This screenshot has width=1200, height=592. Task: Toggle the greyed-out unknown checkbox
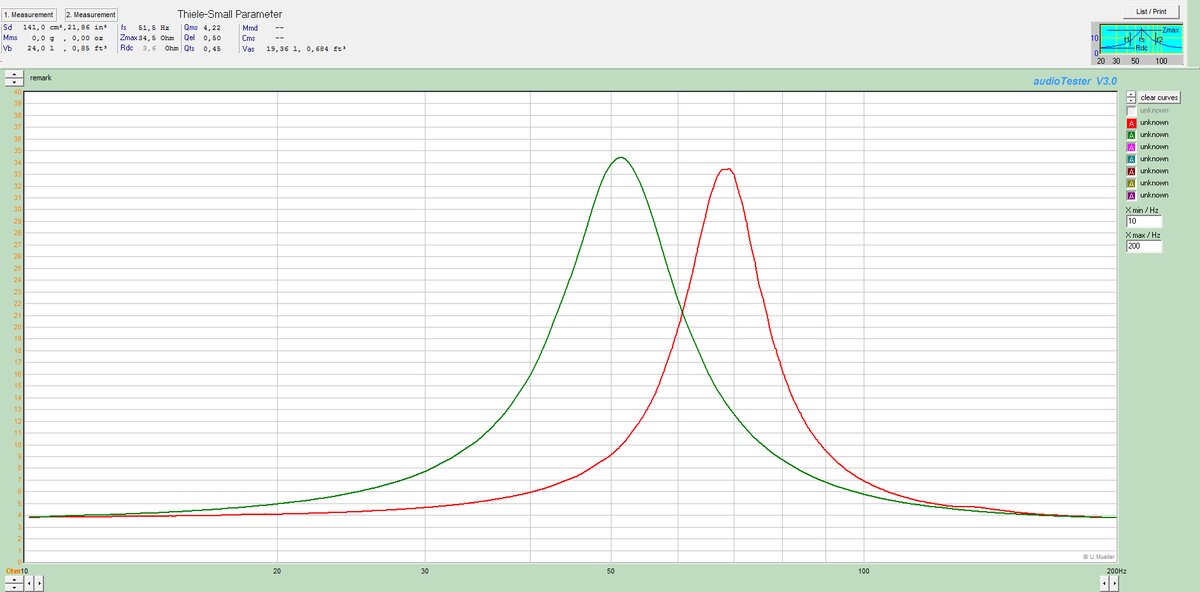pyautogui.click(x=1131, y=110)
